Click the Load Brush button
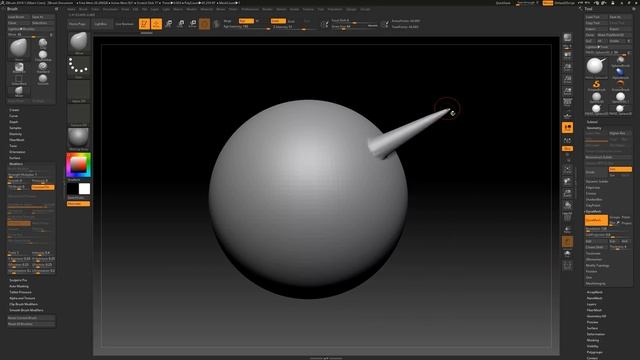Viewport: 640px width, 360px height. point(19,17)
